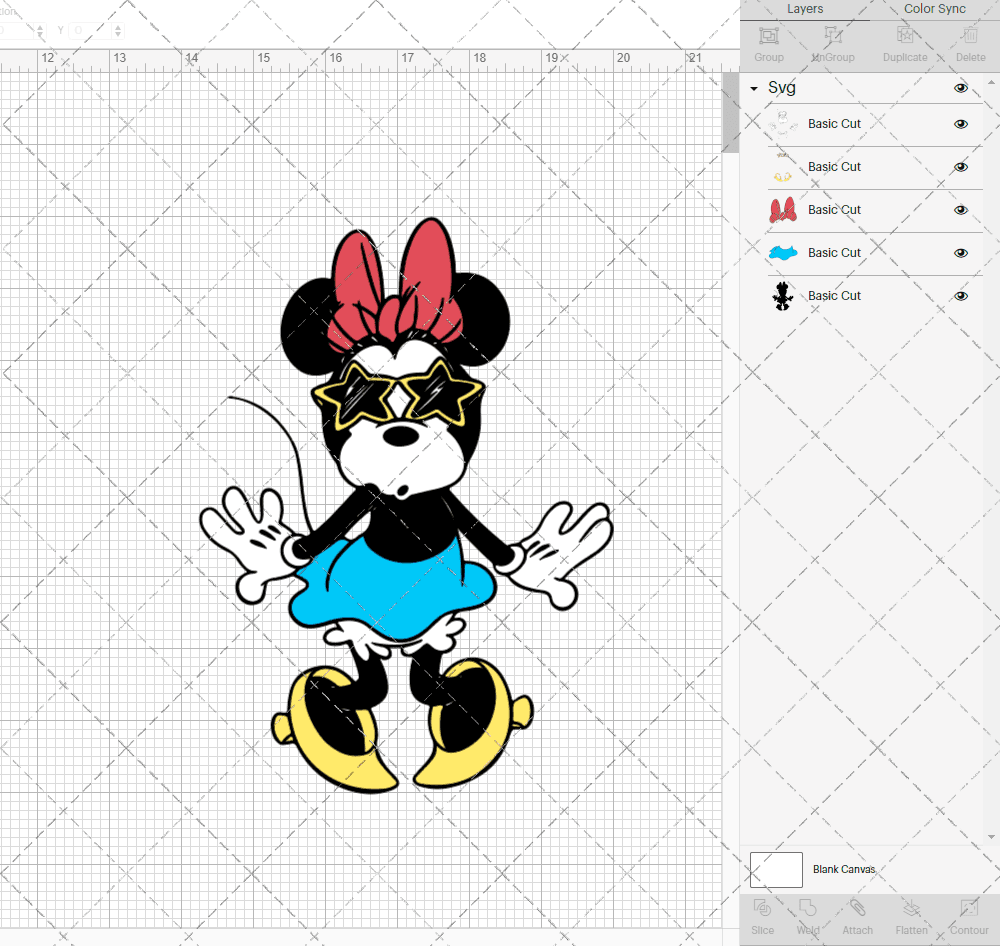Image resolution: width=1000 pixels, height=946 pixels.
Task: Click the Slice tool icon
Action: click(762, 908)
